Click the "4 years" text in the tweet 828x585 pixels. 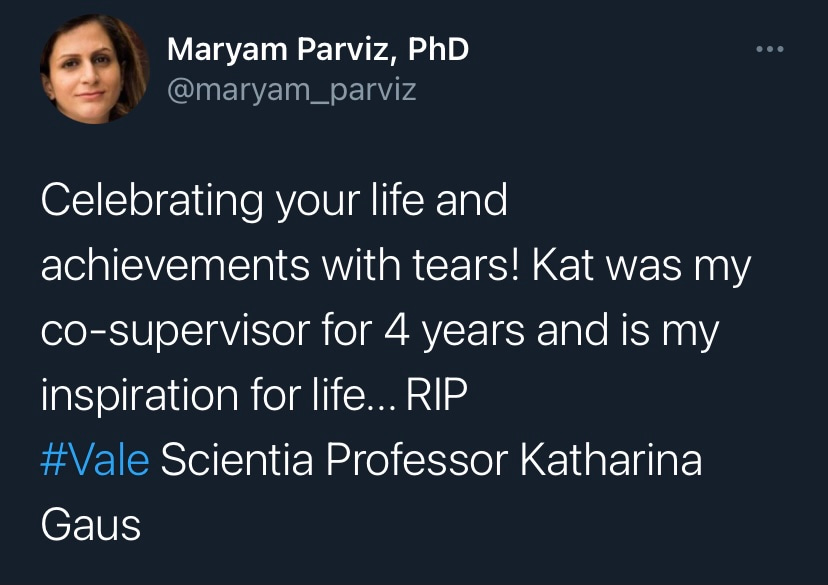tap(463, 334)
